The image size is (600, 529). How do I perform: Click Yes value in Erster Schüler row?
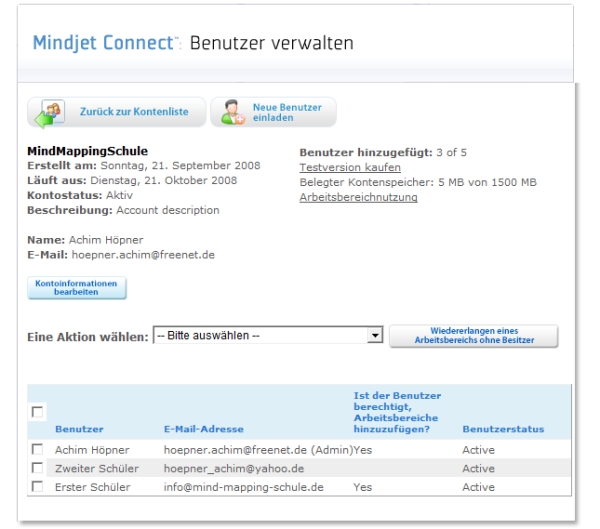[362, 487]
